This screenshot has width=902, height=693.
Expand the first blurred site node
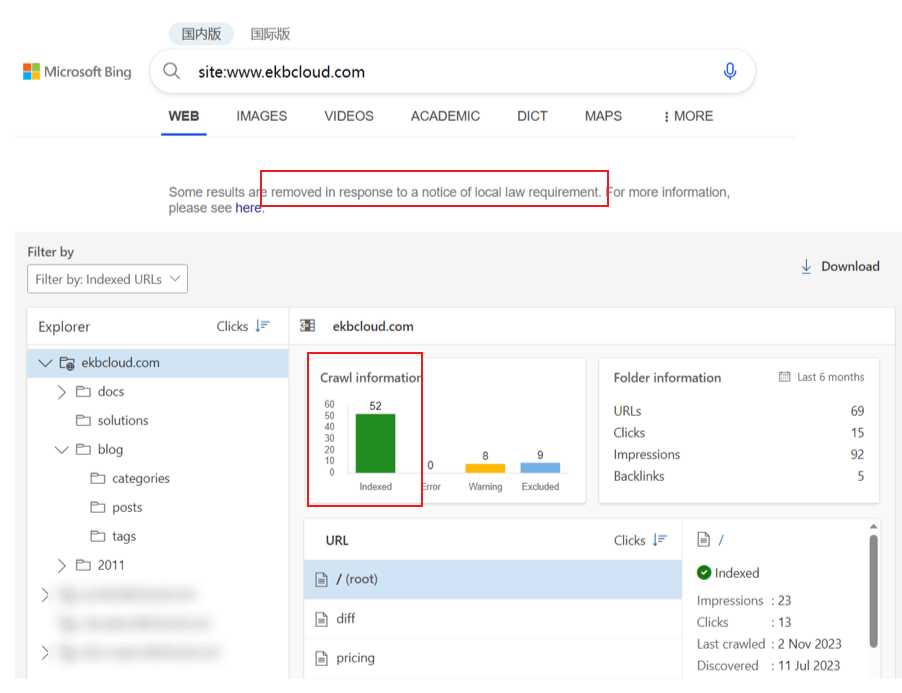(45, 595)
